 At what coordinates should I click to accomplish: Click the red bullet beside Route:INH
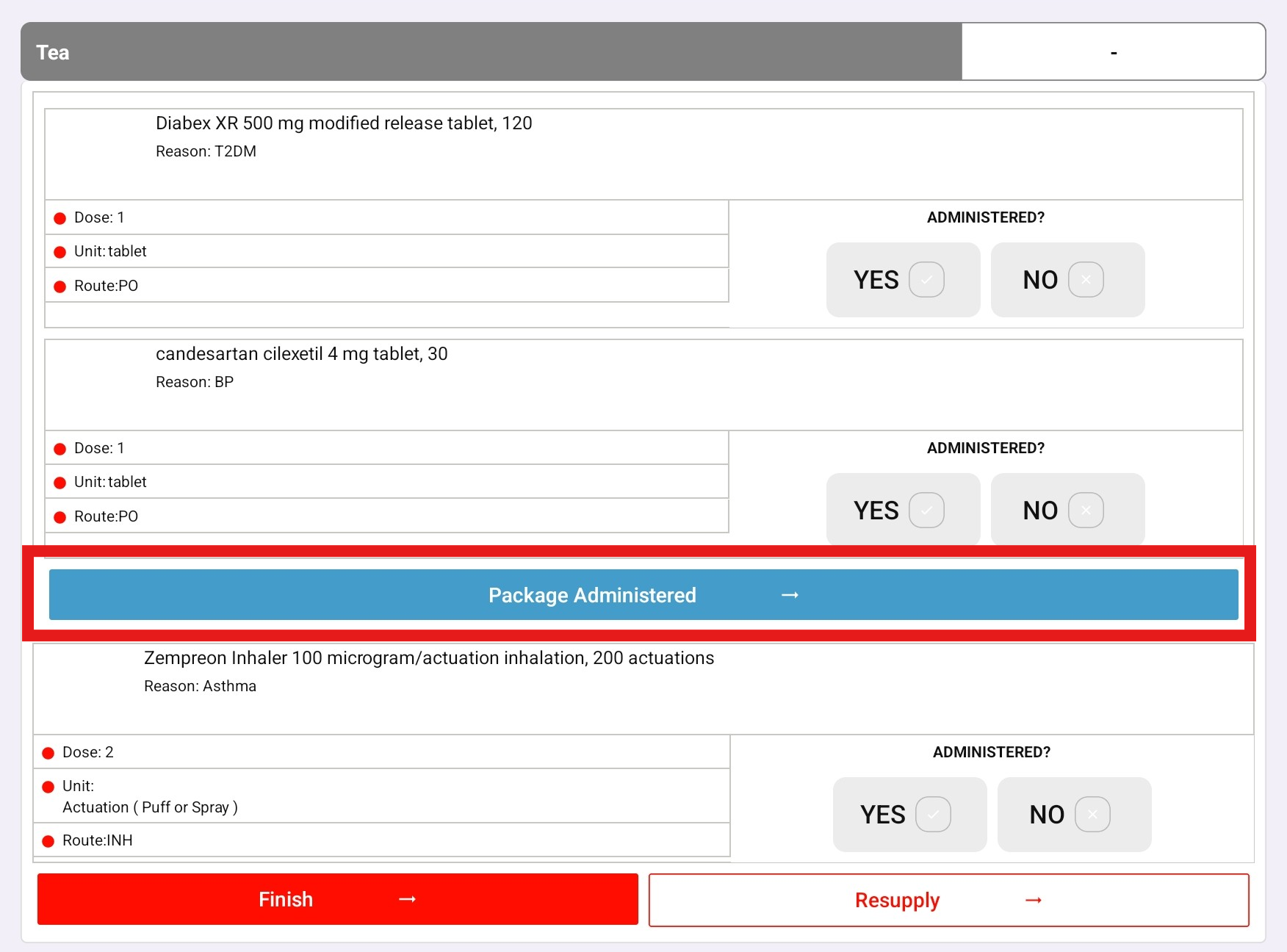click(48, 841)
